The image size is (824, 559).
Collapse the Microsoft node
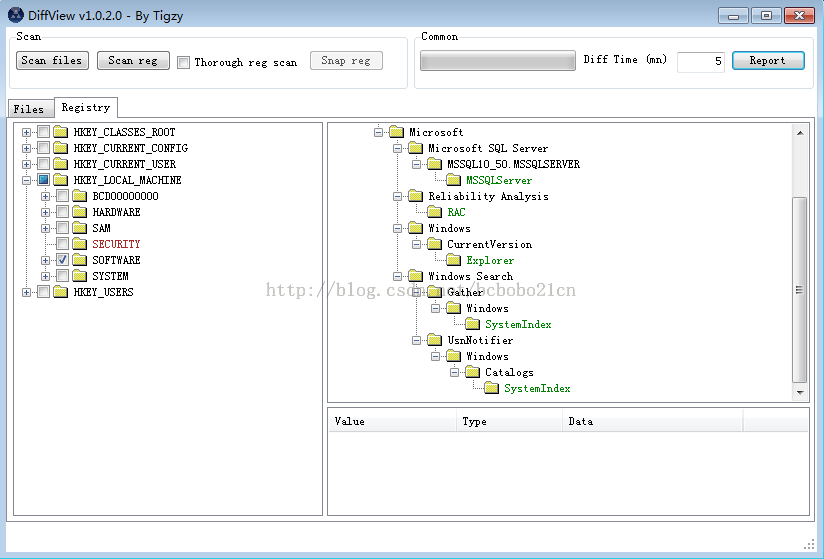pyautogui.click(x=378, y=132)
